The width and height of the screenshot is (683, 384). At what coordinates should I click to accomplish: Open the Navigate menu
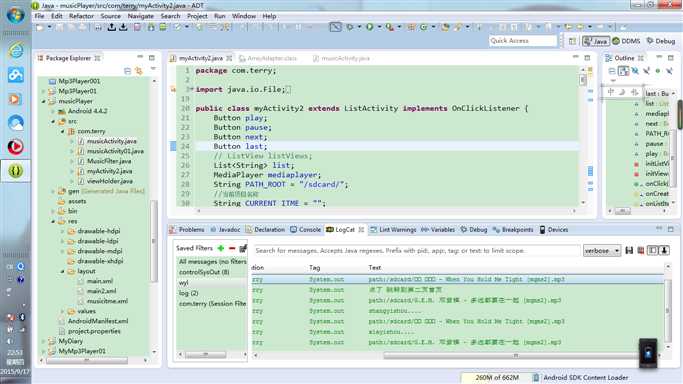(x=140, y=16)
